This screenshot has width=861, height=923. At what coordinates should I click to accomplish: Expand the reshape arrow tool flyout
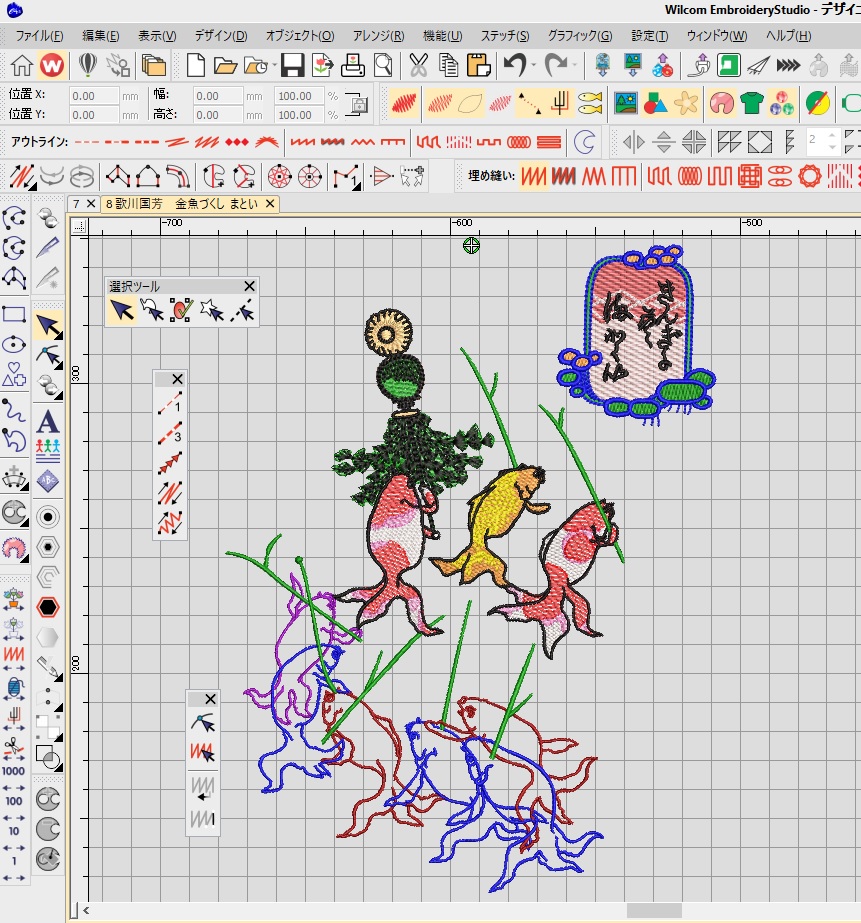click(x=59, y=366)
